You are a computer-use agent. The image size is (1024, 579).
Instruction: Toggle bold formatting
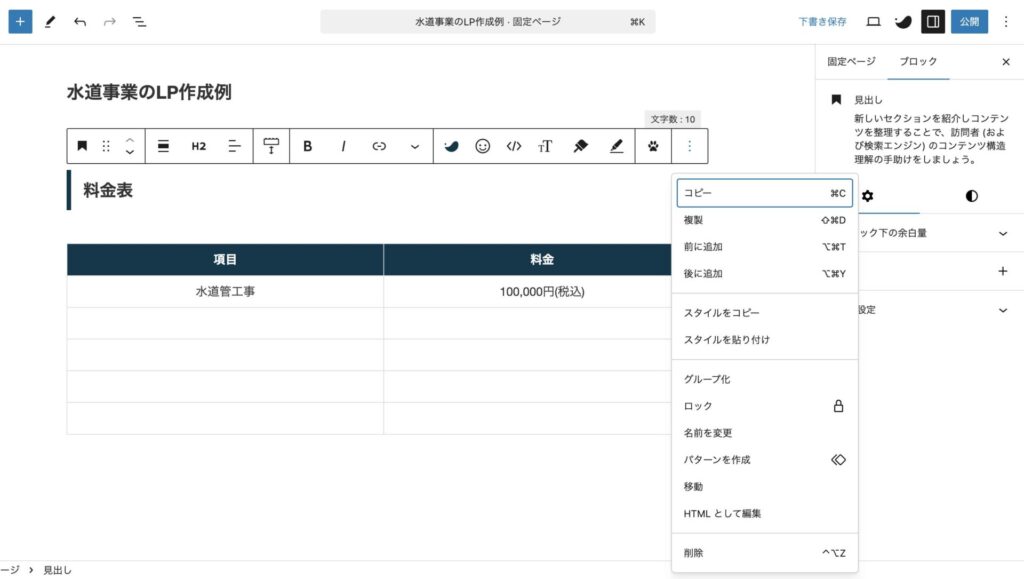point(307,146)
